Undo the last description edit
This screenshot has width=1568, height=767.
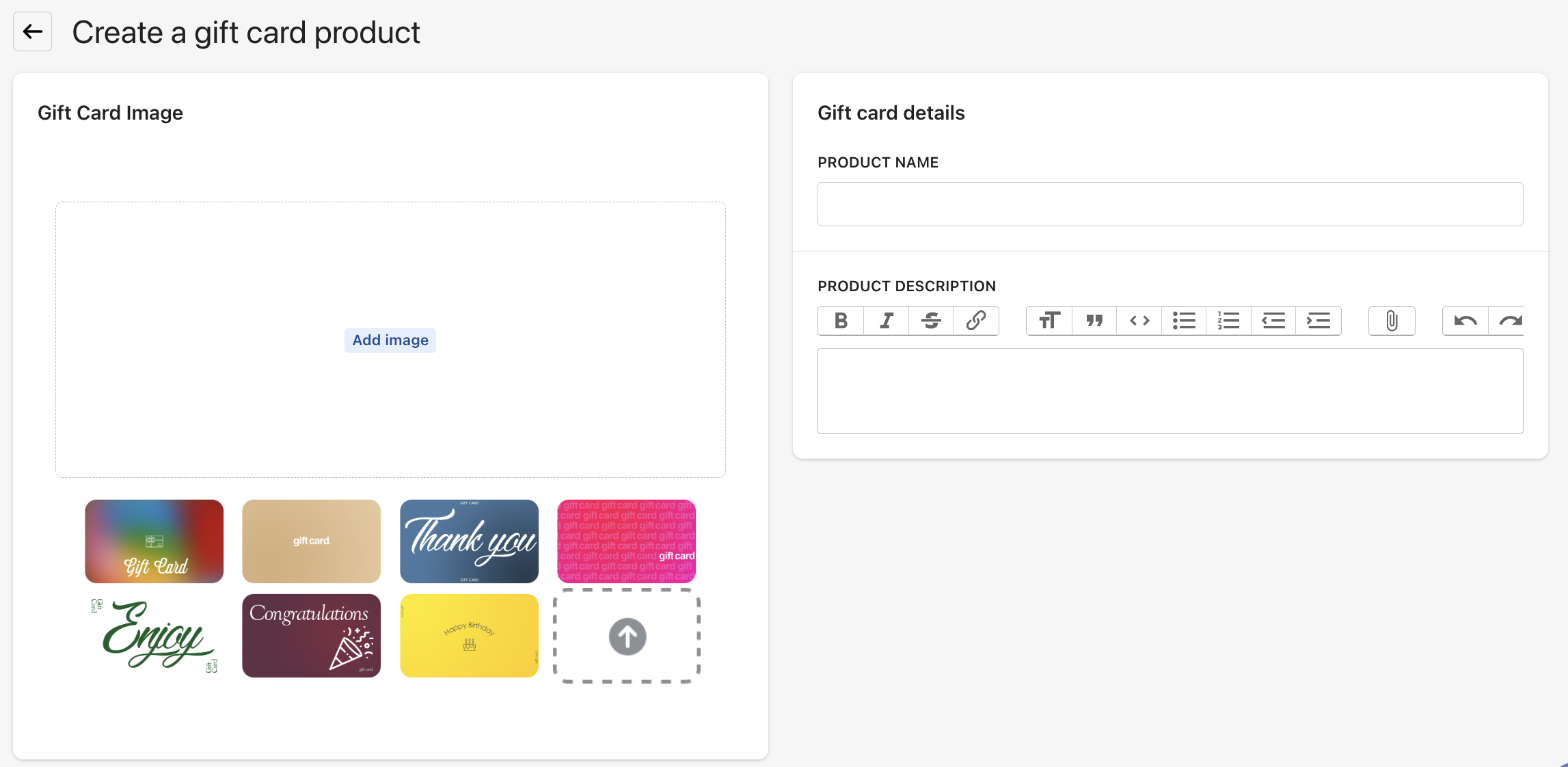(1465, 321)
